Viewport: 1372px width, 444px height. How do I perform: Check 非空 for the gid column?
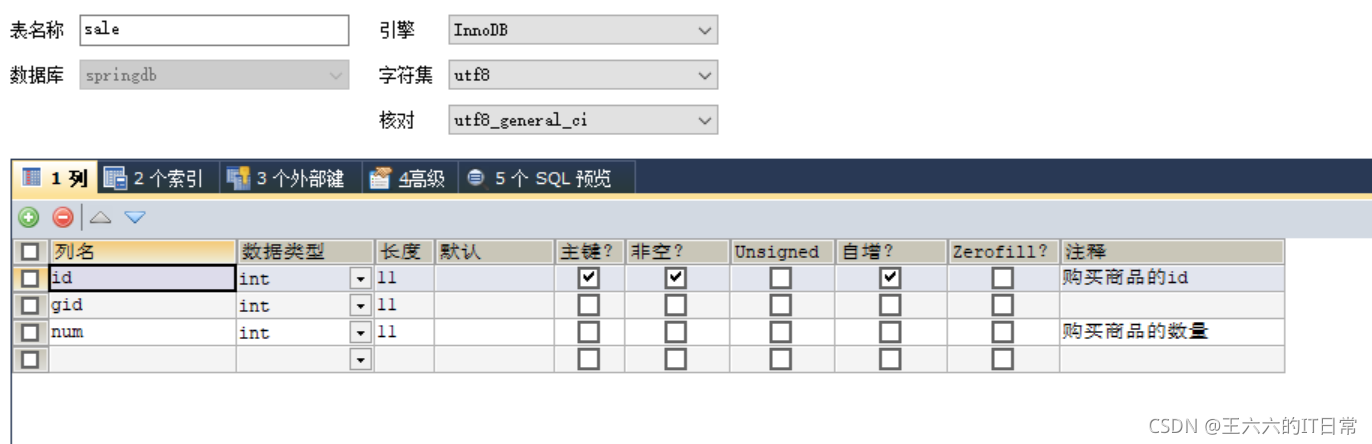[676, 305]
